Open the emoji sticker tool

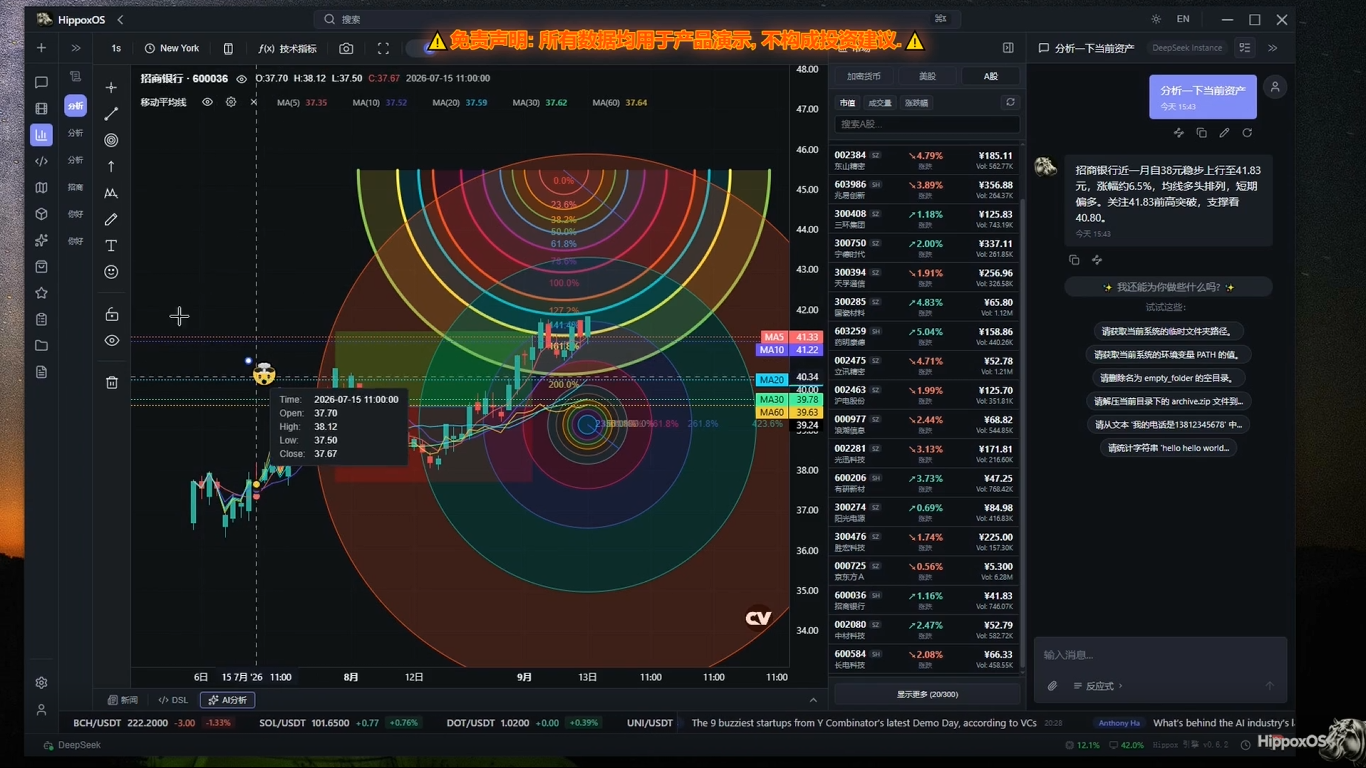[111, 272]
